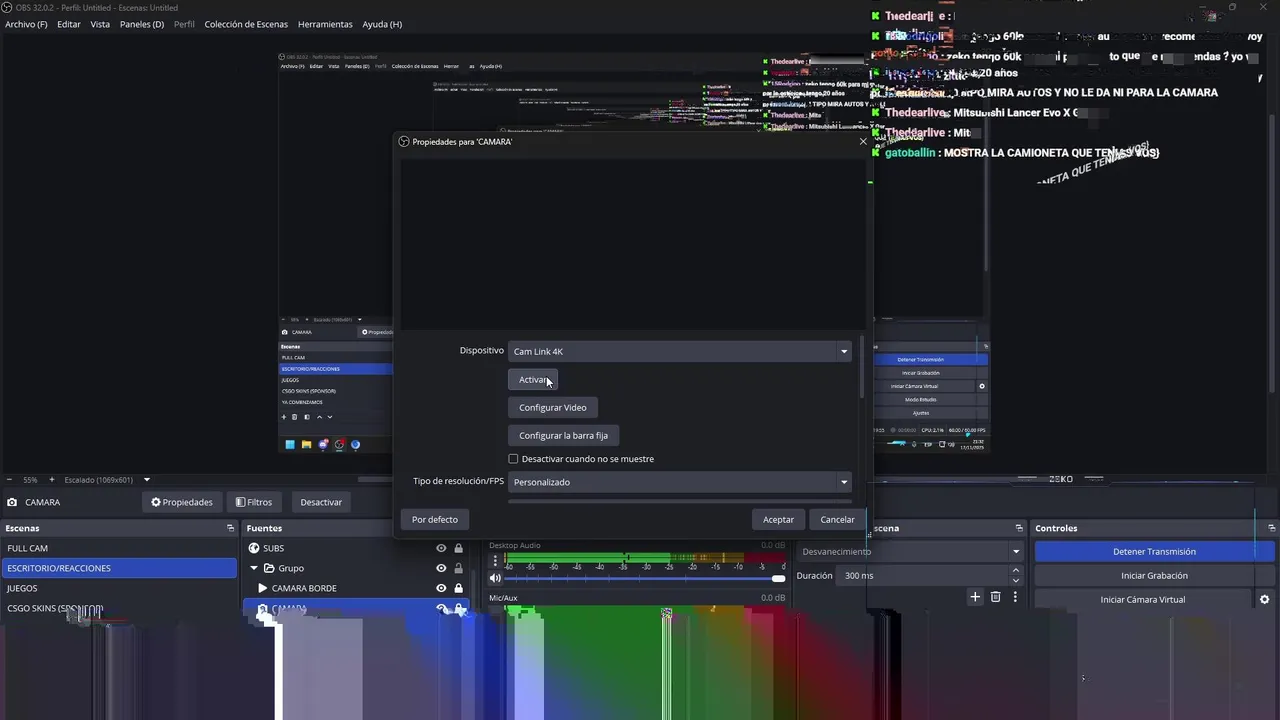Screen dimensions: 1280x720
Task: Open the Herramientas menu
Action: (x=325, y=24)
